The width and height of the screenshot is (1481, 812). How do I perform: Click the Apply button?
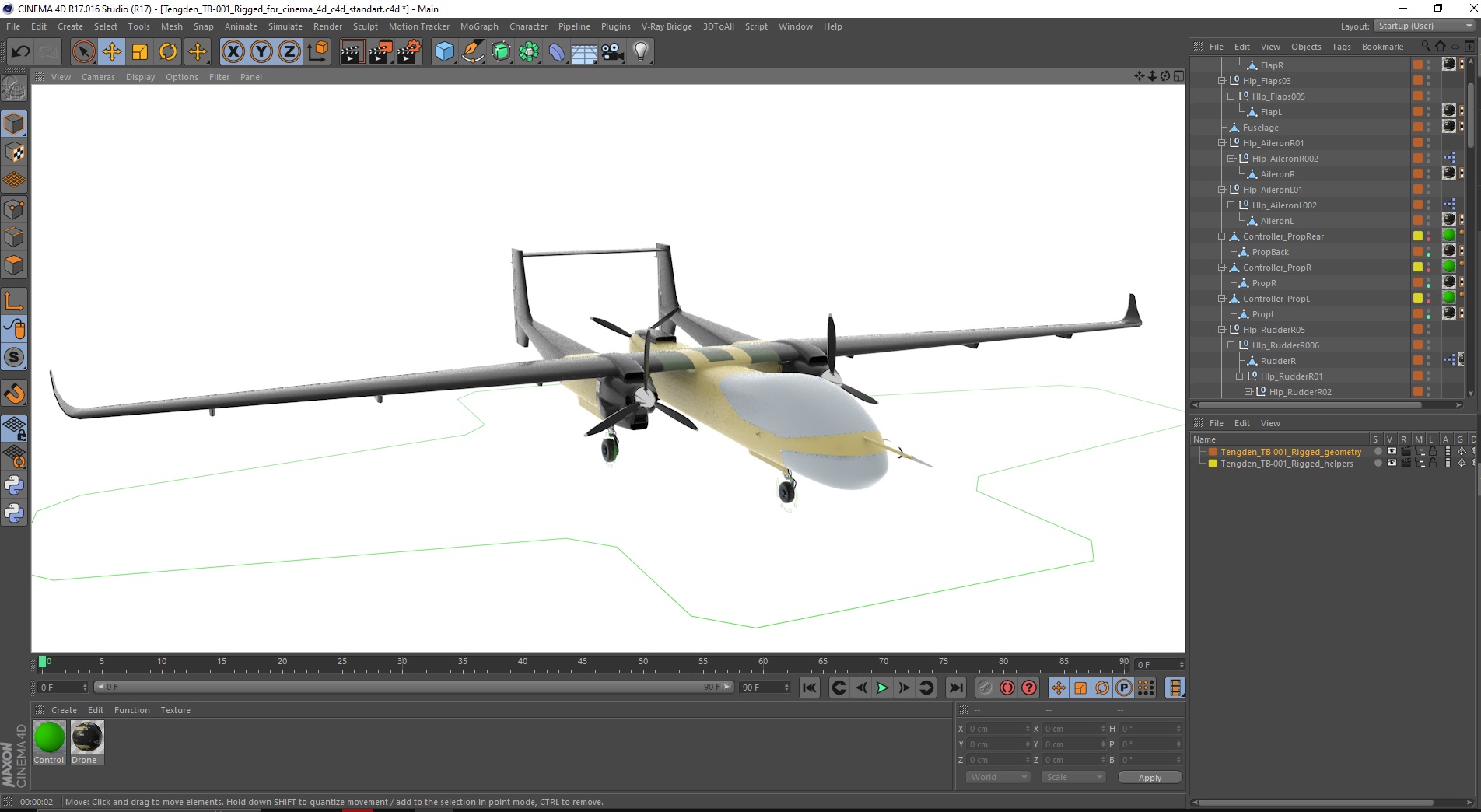point(1150,778)
